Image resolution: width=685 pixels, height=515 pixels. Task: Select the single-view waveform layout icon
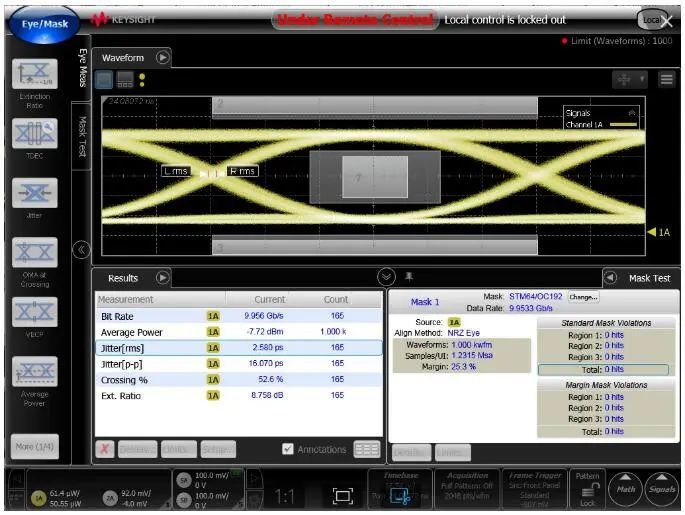pos(104,80)
